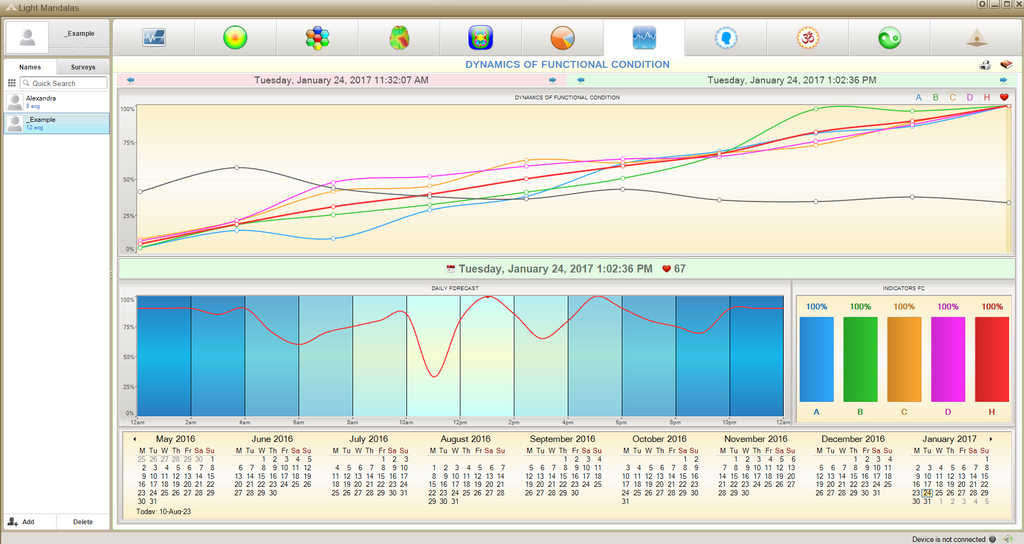Image resolution: width=1024 pixels, height=544 pixels.
Task: Toggle curve A in chart legend
Action: 918,97
